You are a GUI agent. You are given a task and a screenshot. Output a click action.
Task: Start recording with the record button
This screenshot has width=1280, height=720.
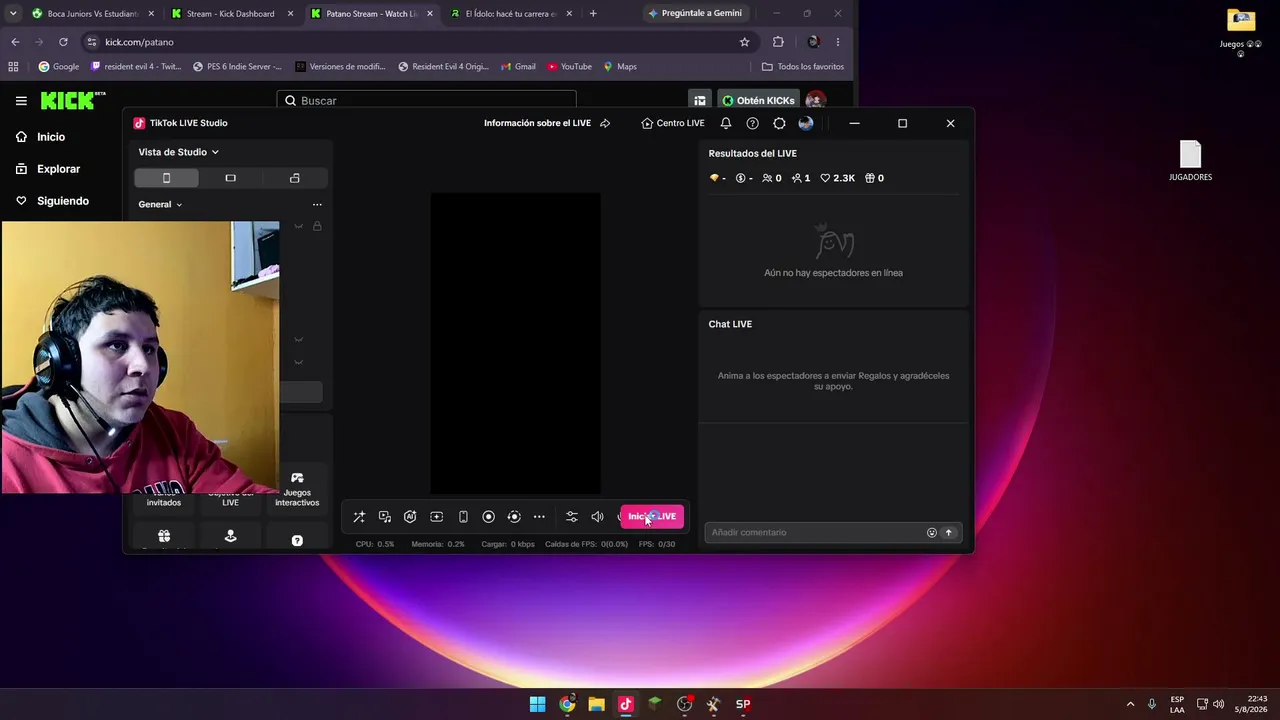[x=488, y=517]
